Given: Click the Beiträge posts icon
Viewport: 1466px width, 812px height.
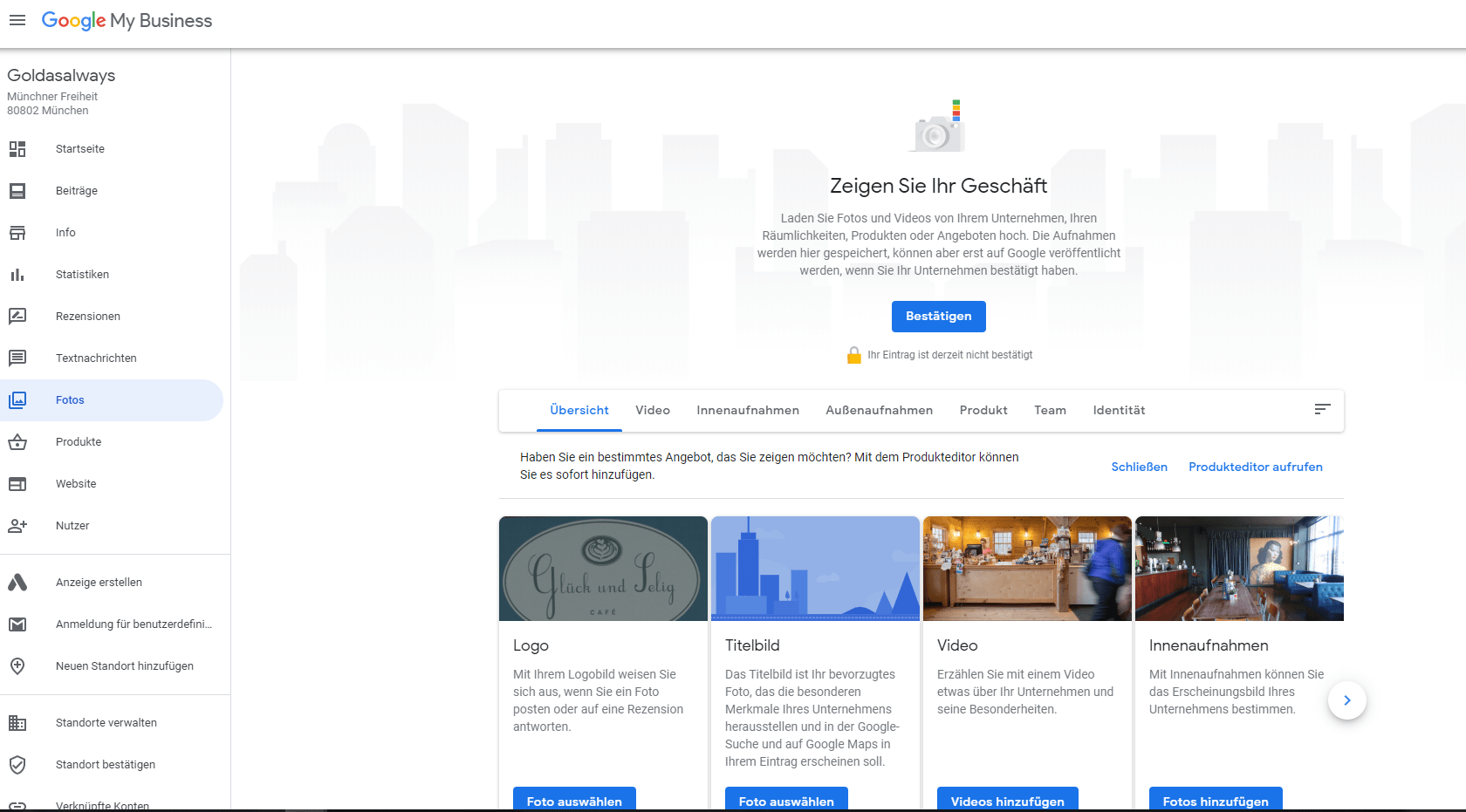Looking at the screenshot, I should pos(17,191).
